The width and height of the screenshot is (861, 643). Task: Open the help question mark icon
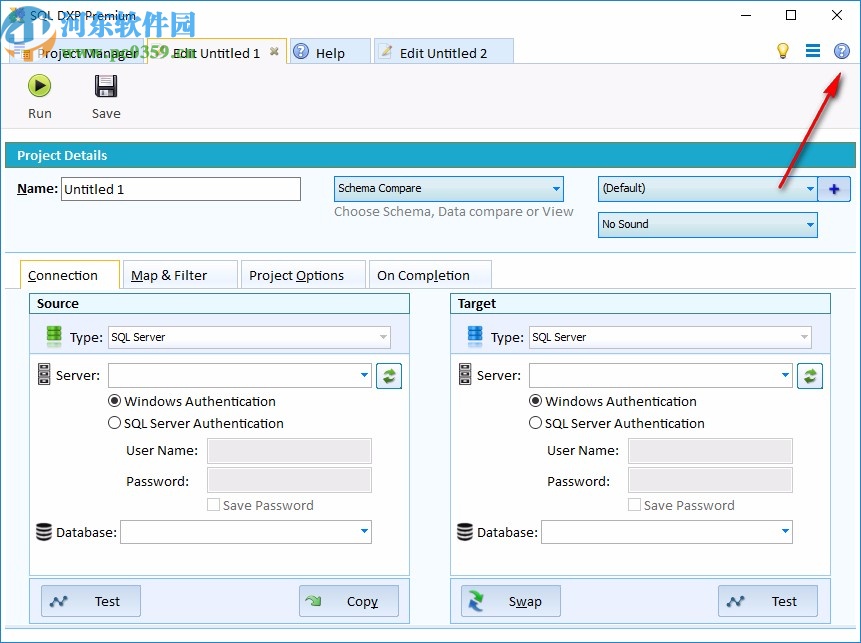pyautogui.click(x=841, y=51)
